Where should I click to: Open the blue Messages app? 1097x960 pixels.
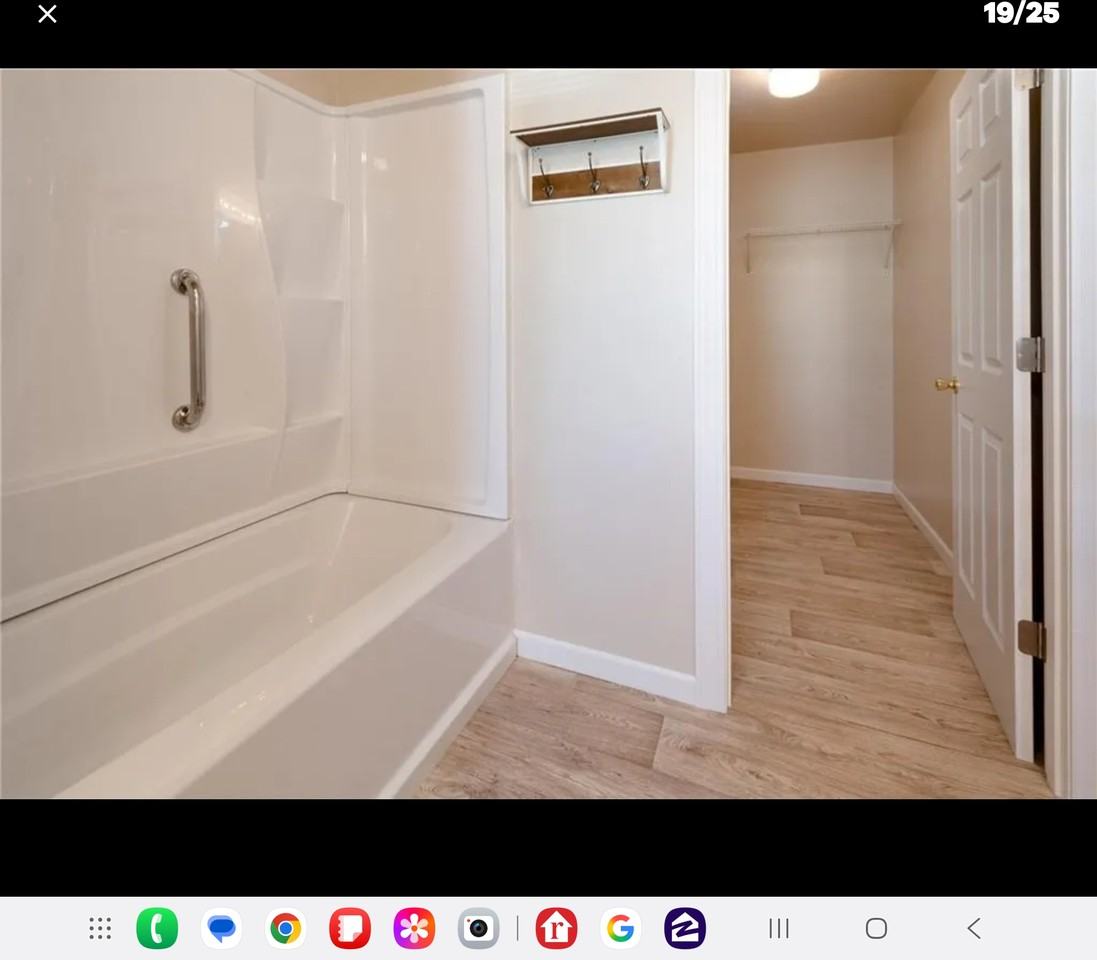point(221,929)
